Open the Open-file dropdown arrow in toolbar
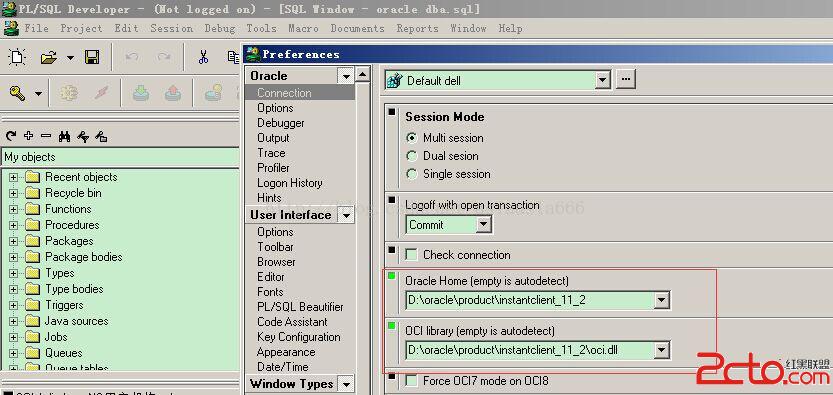 pos(70,57)
